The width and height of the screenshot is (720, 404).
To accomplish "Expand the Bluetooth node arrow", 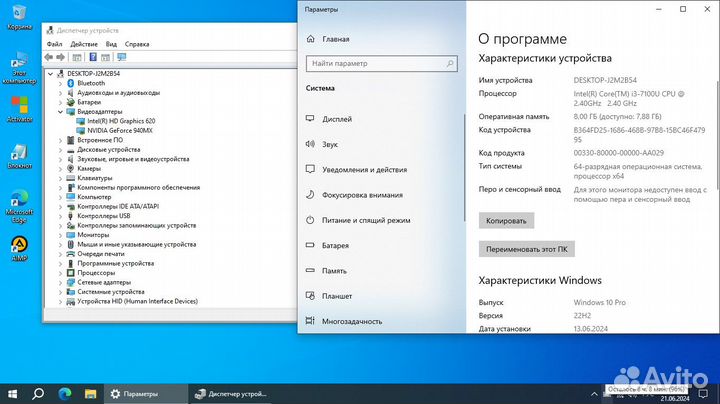I will [60, 83].
